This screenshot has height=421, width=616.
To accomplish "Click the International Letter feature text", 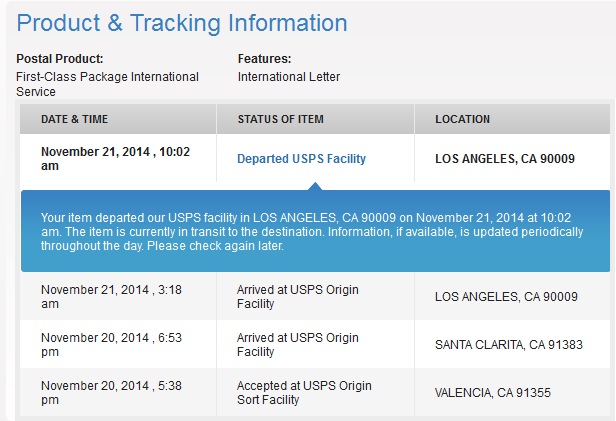I will point(289,77).
